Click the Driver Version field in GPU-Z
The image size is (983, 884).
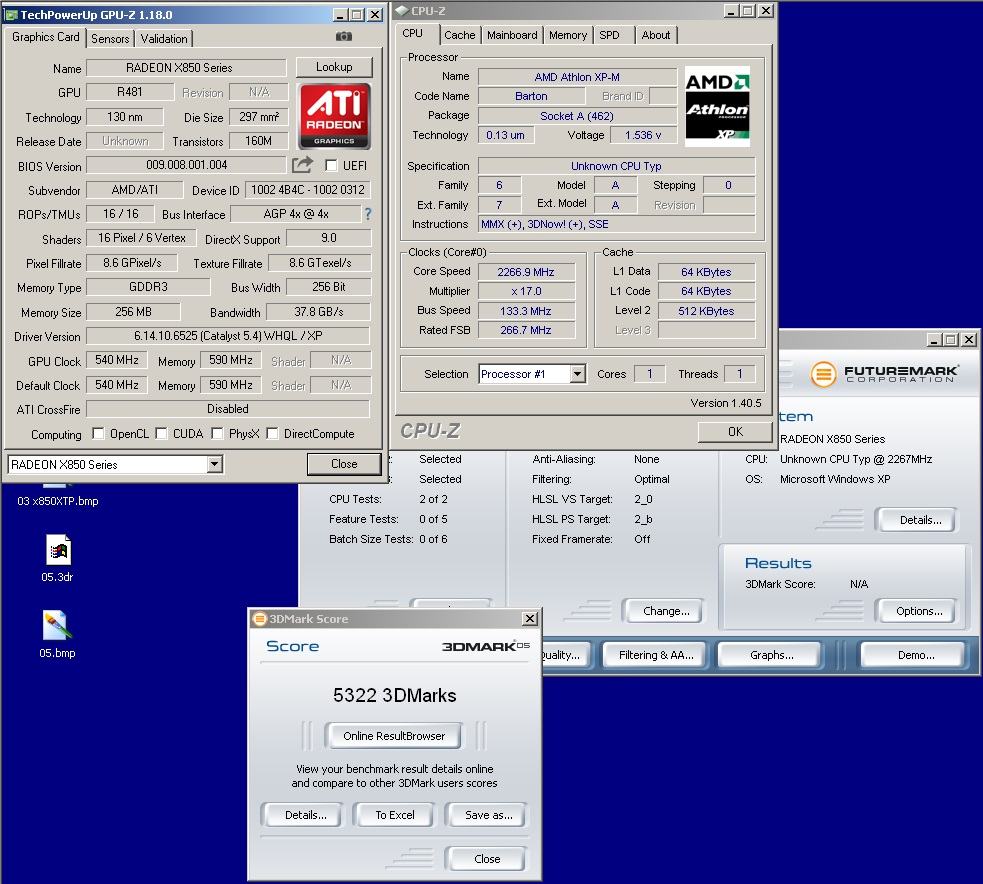click(228, 336)
